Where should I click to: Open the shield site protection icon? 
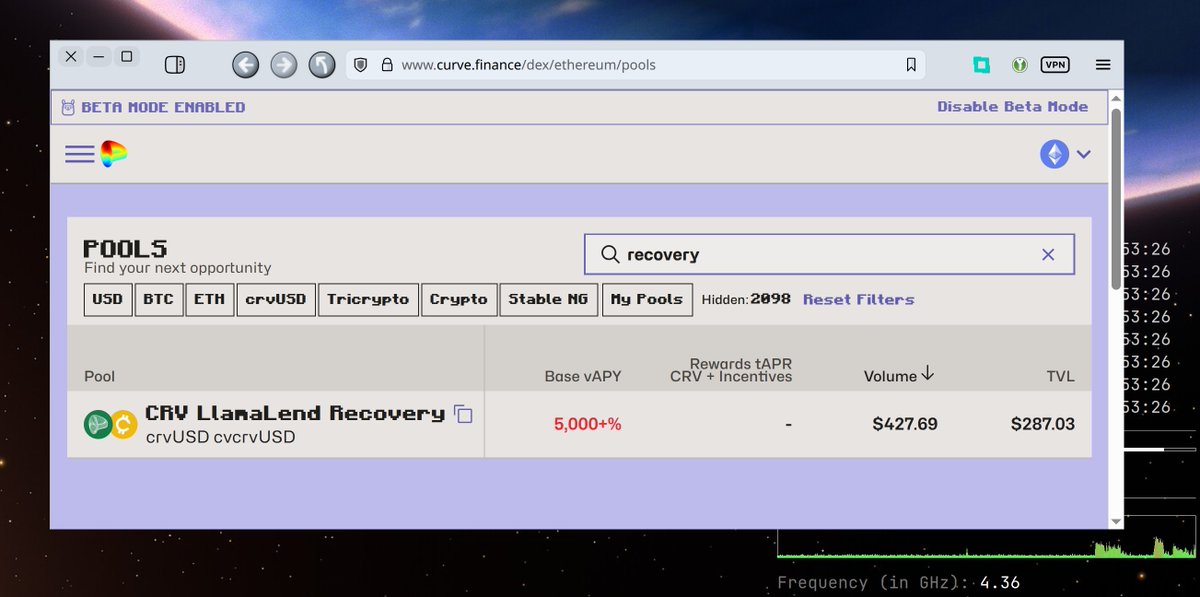point(361,65)
